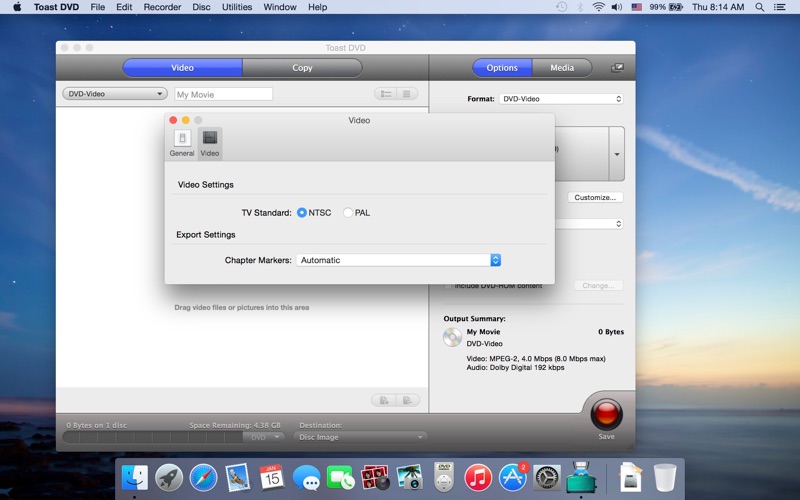Open the DVD-Video project type dropdown
The image size is (800, 500).
click(x=115, y=94)
